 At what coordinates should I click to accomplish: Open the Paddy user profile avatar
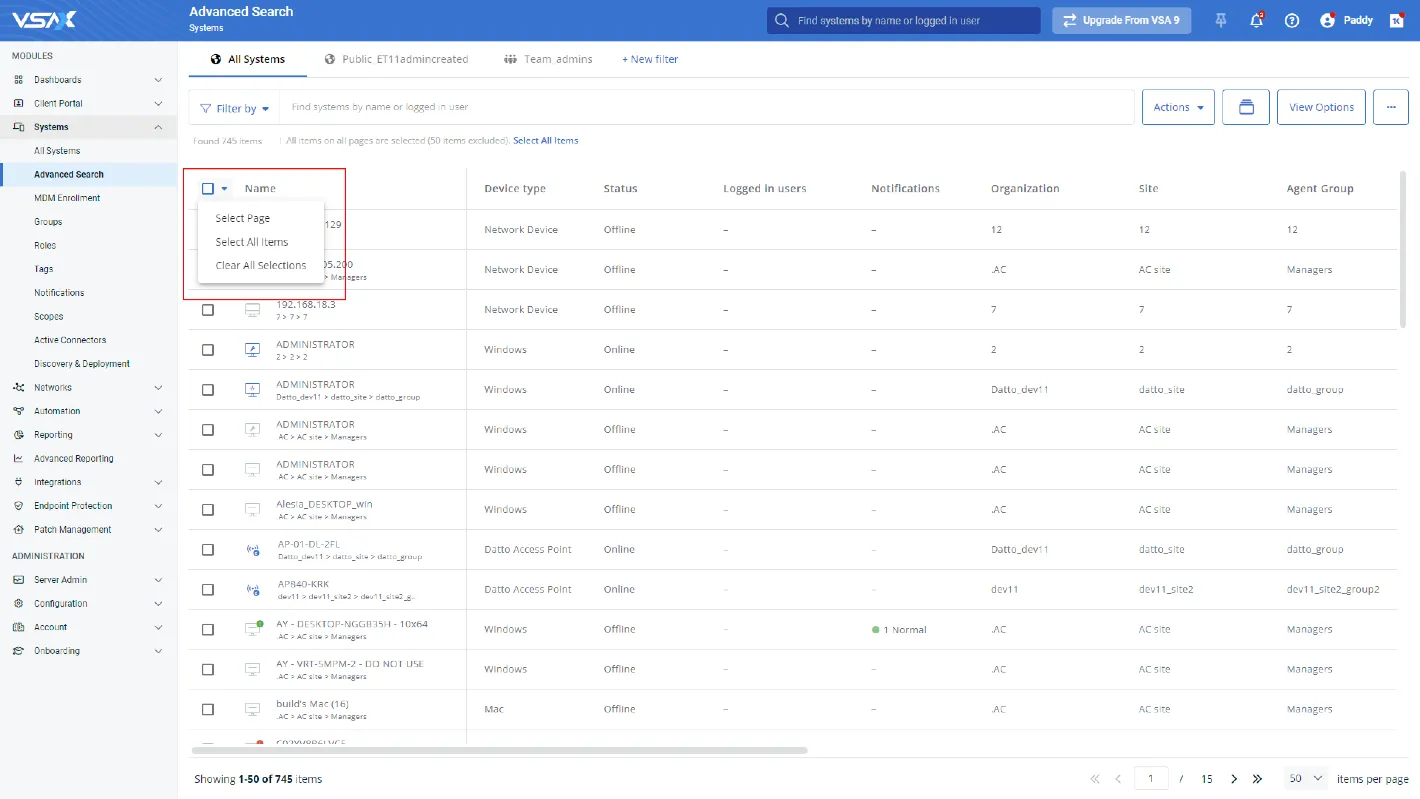(x=1328, y=20)
